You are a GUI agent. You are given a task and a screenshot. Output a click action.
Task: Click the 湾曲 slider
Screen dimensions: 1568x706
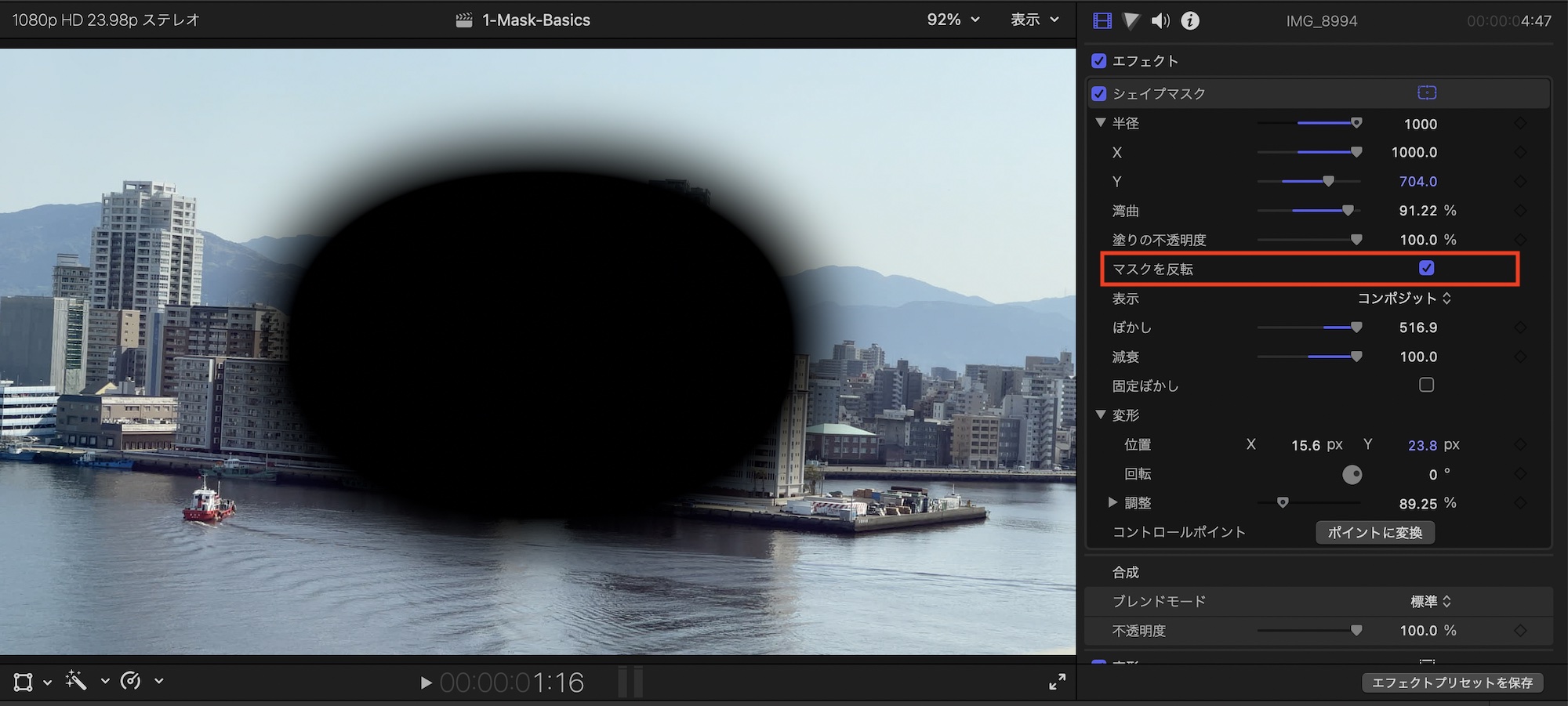coord(1309,211)
